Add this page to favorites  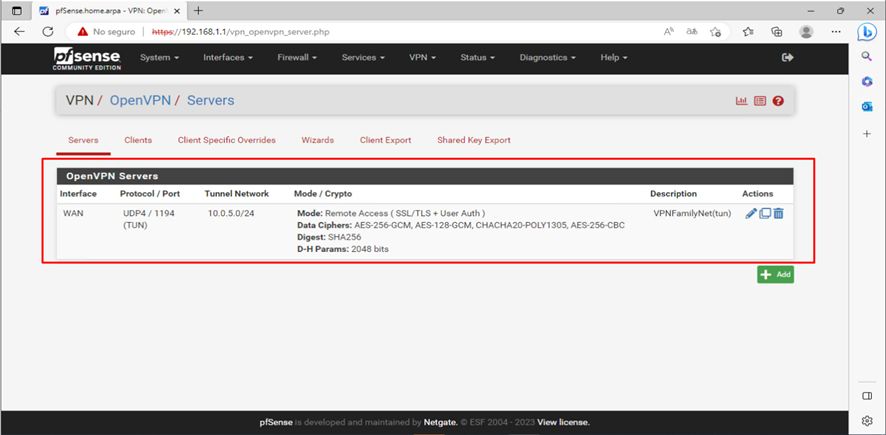tap(715, 32)
